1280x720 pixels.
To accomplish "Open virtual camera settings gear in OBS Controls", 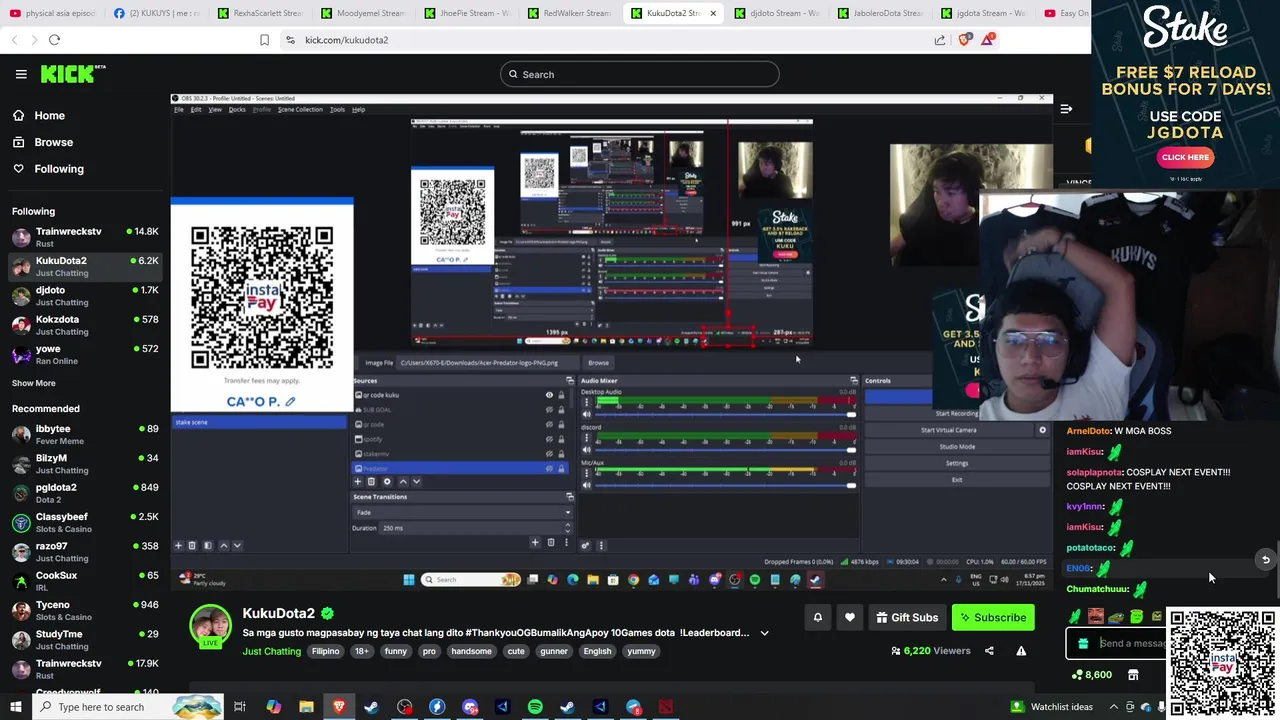I will coord(1042,430).
